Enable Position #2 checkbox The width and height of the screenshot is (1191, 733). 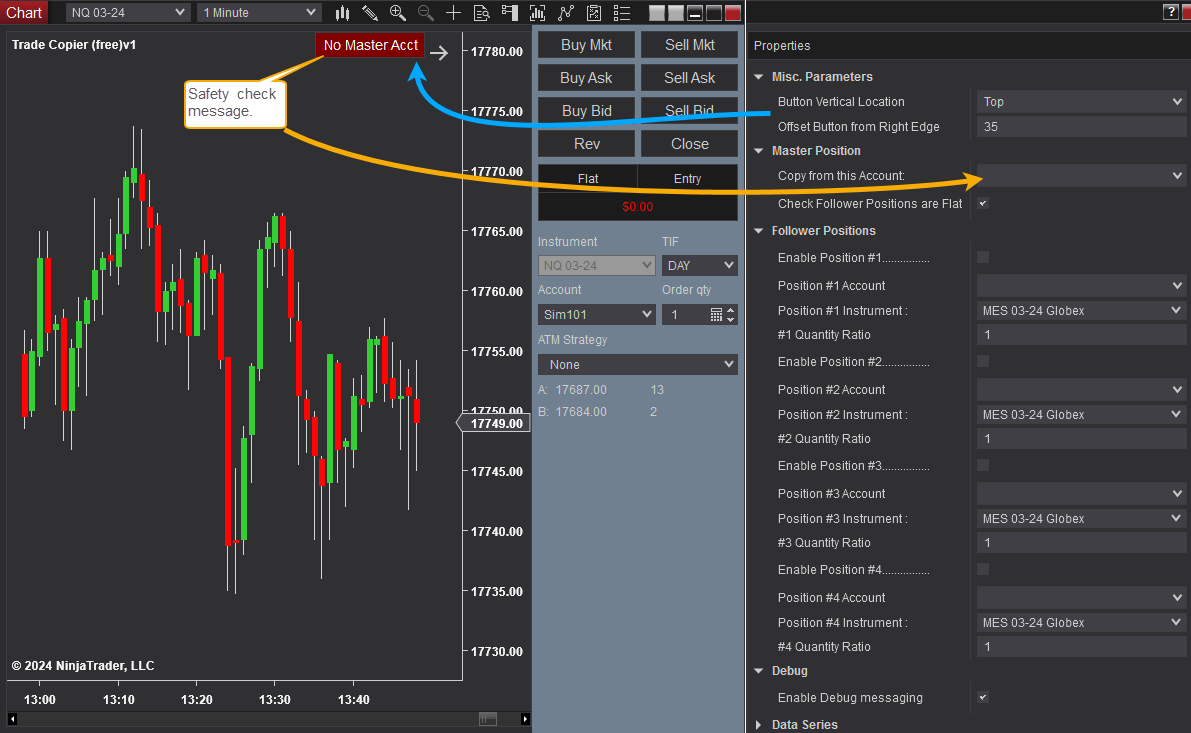[983, 362]
